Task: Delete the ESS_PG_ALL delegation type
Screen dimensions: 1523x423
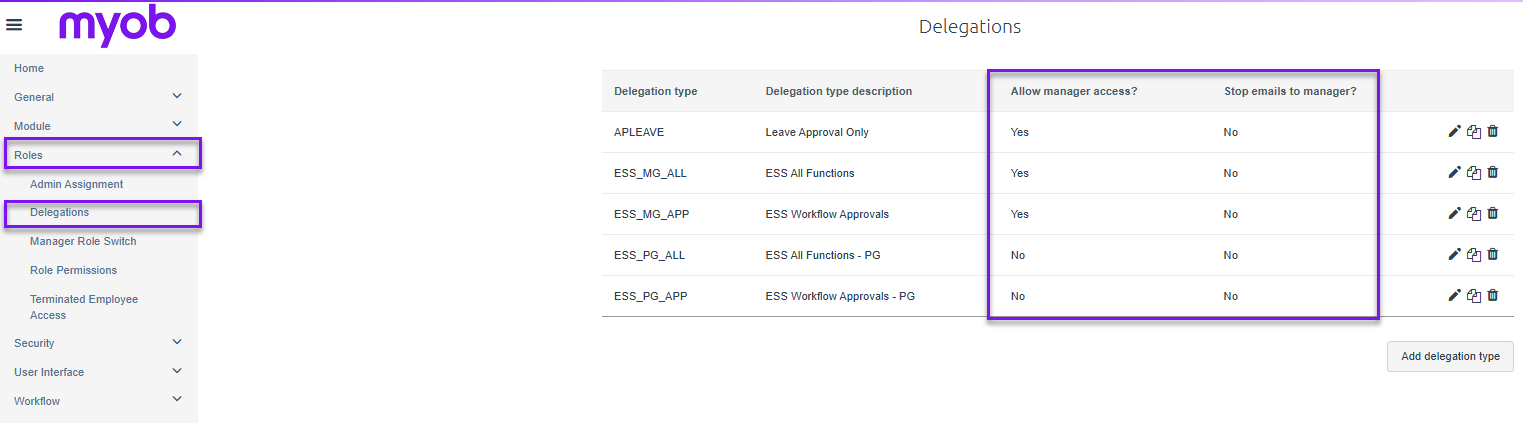Action: point(1493,254)
